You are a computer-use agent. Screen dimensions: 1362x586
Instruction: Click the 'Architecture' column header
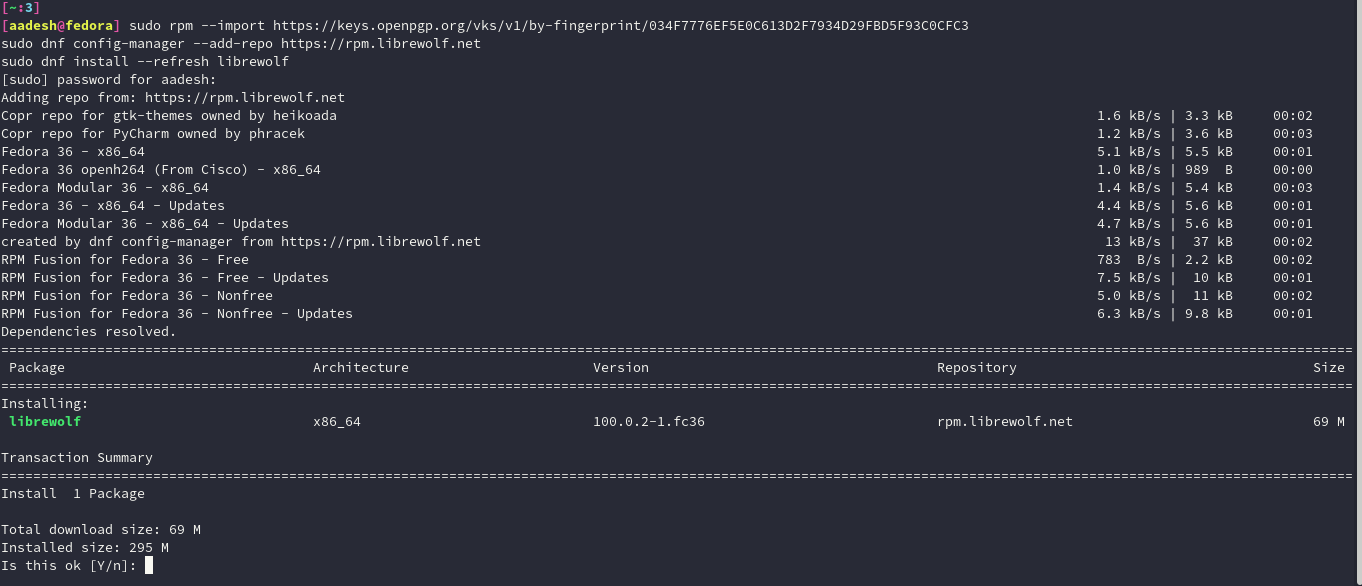coord(361,368)
